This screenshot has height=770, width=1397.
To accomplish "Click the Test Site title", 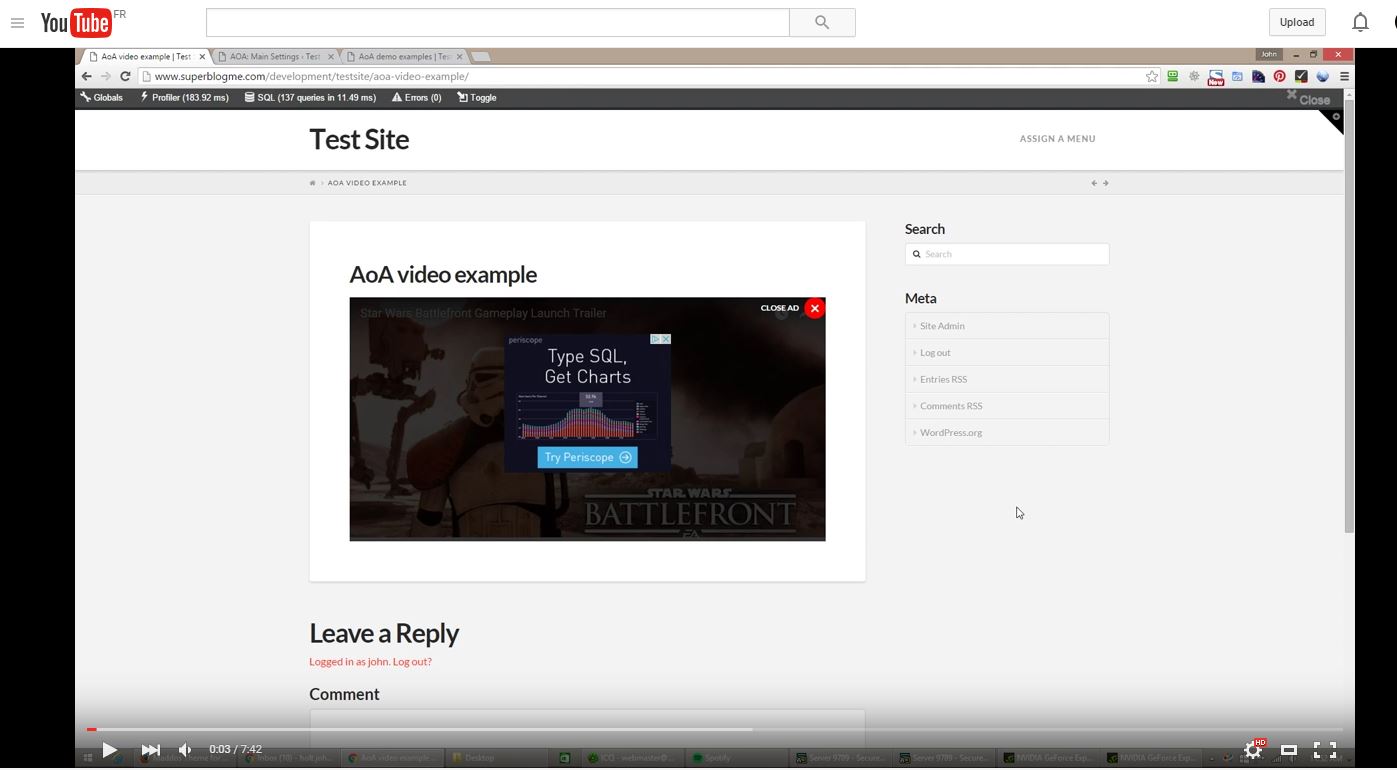I will click(x=359, y=139).
